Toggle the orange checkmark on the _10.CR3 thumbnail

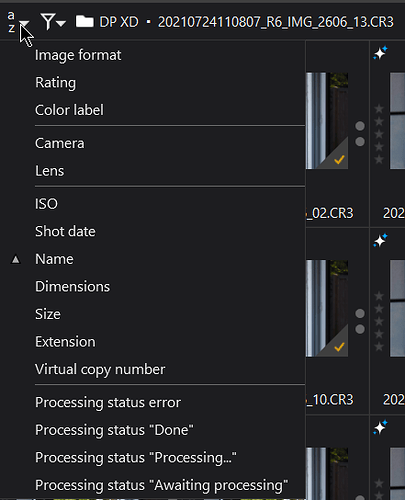click(339, 347)
